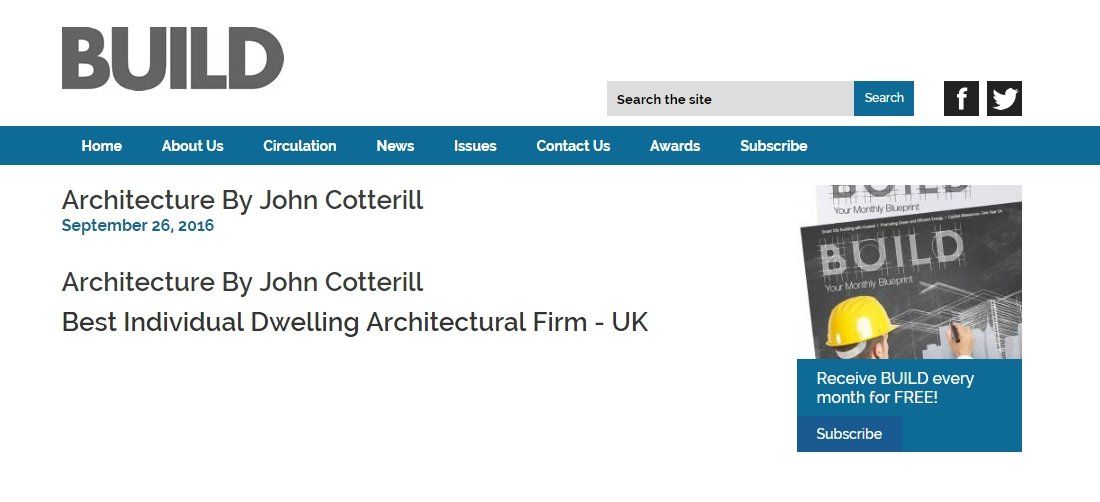Click the September 26, 2016 date

[138, 226]
